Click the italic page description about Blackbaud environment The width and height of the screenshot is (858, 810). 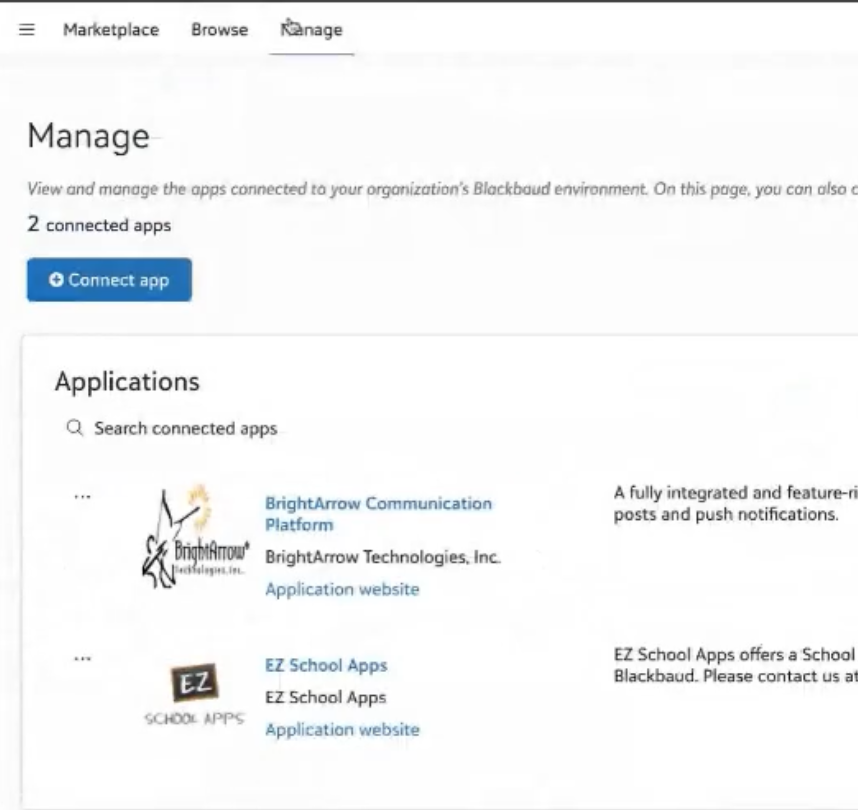pyautogui.click(x=442, y=189)
